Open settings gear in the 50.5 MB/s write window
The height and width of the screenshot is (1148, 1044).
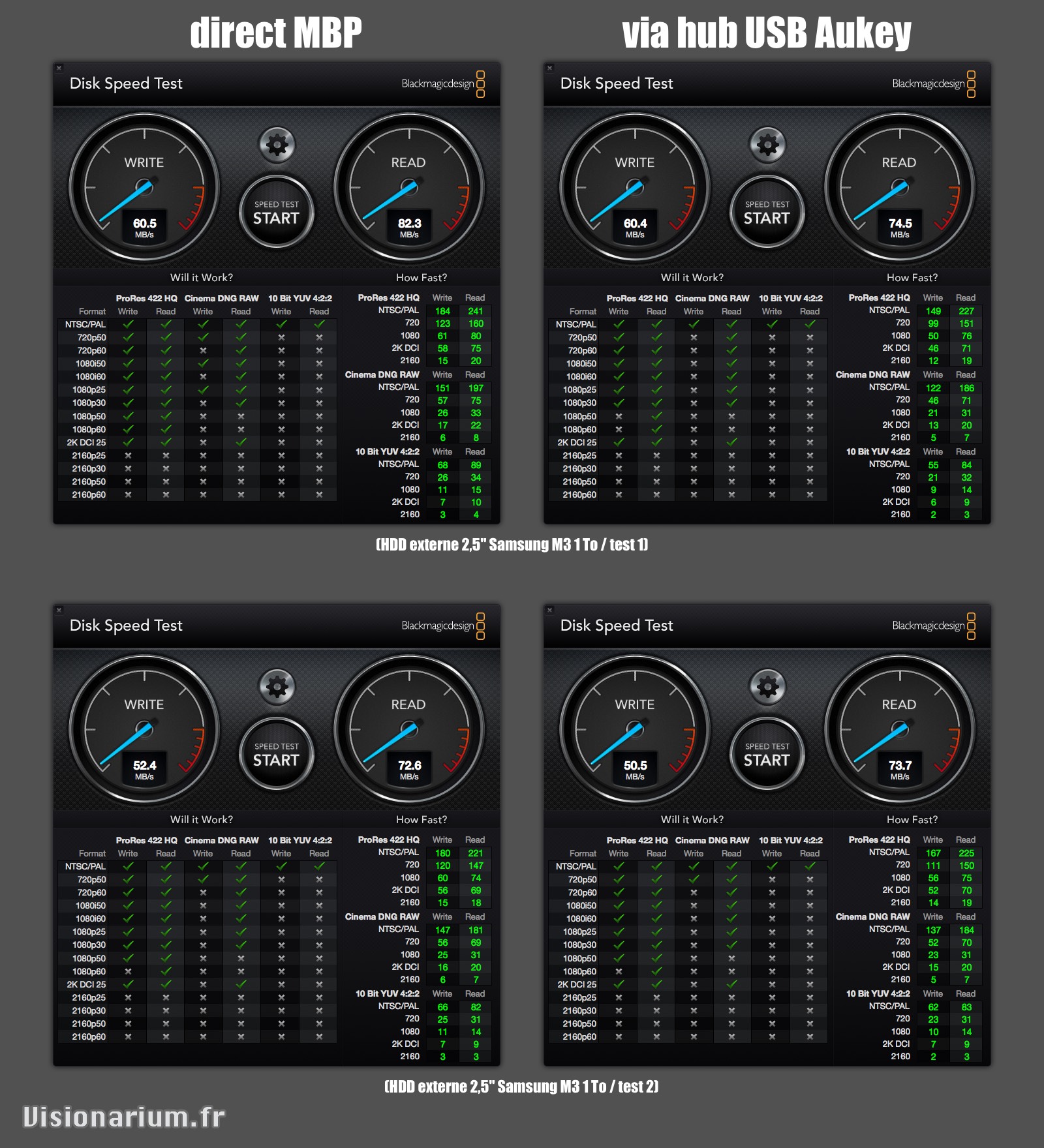tap(767, 687)
